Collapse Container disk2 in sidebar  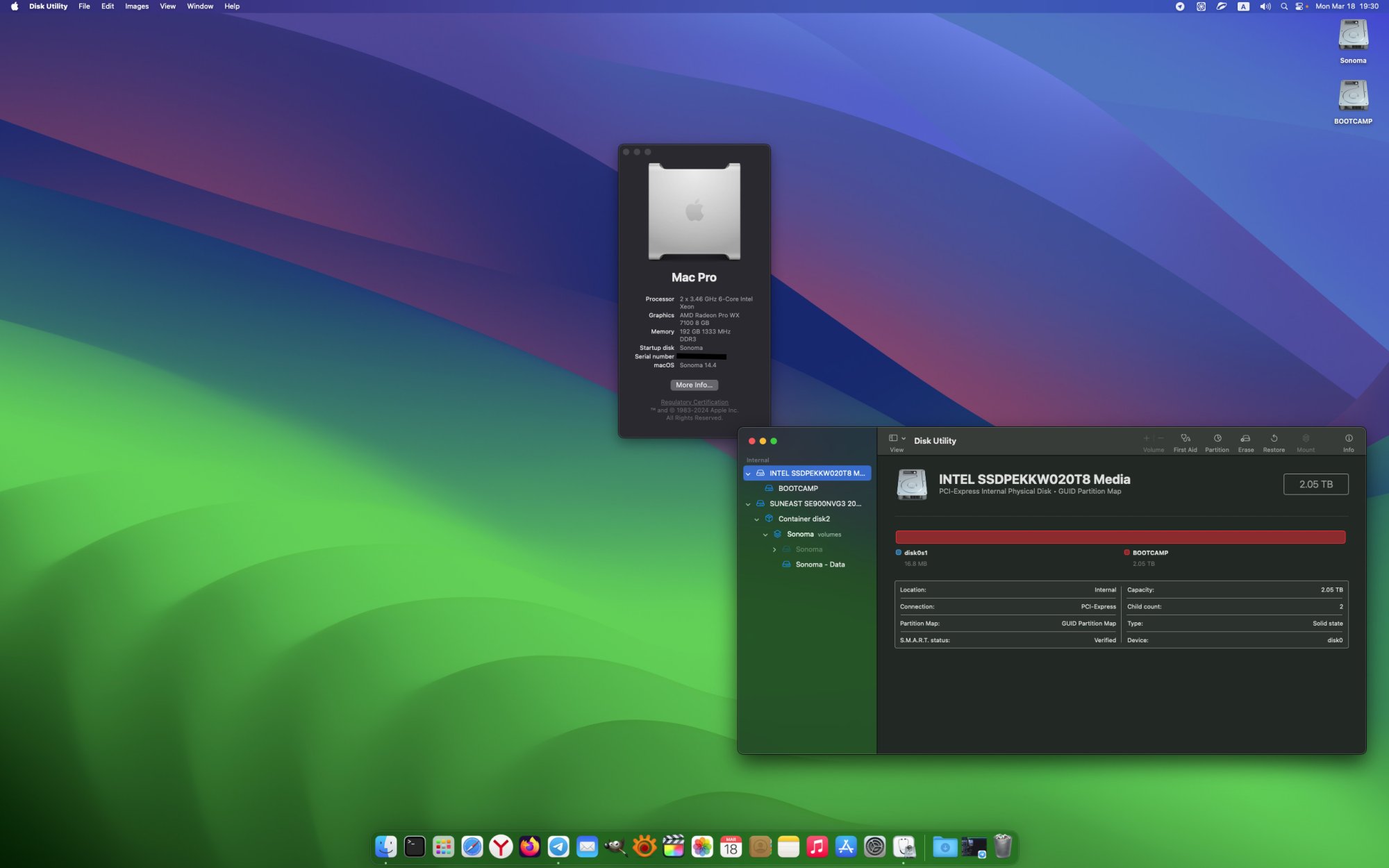[756, 519]
